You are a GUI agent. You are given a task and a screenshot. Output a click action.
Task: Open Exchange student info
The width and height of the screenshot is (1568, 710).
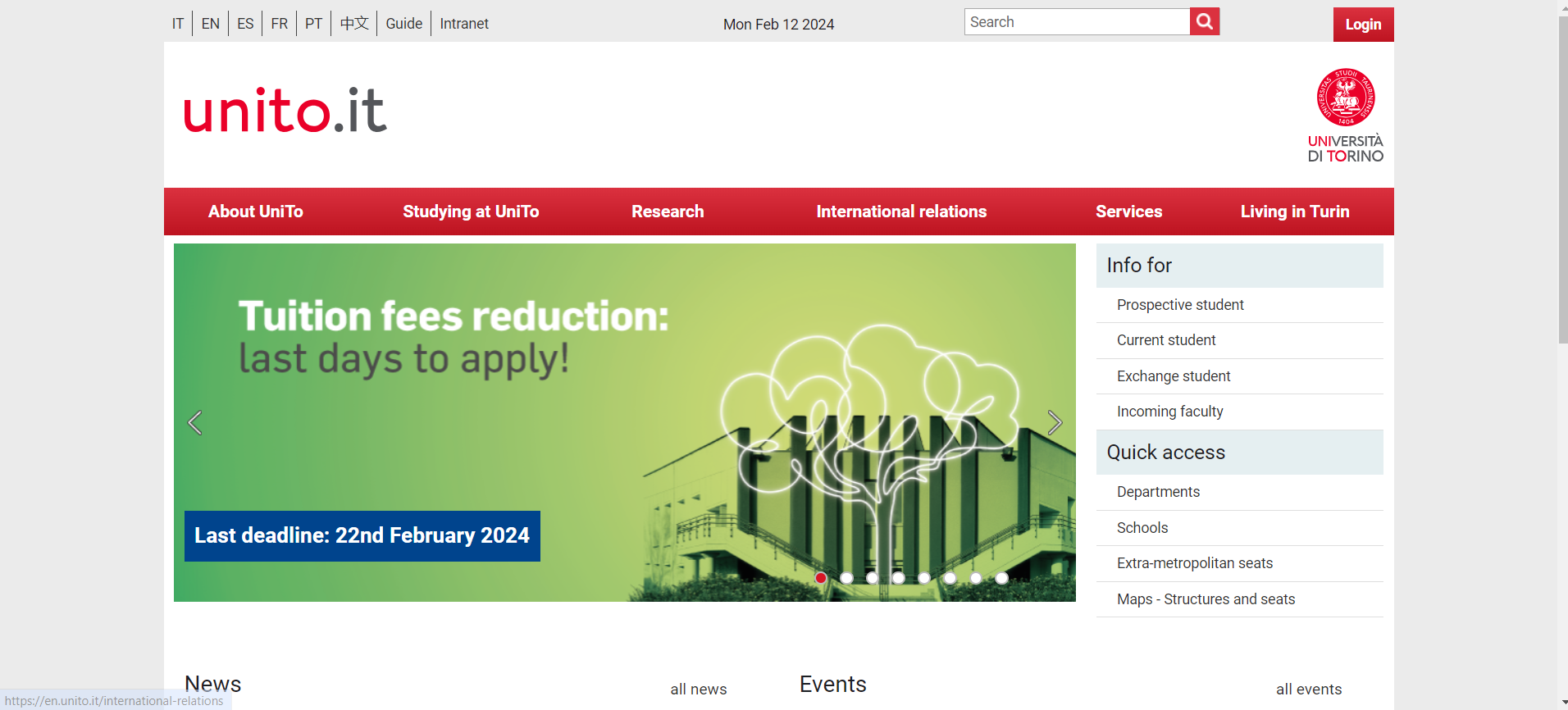1174,376
